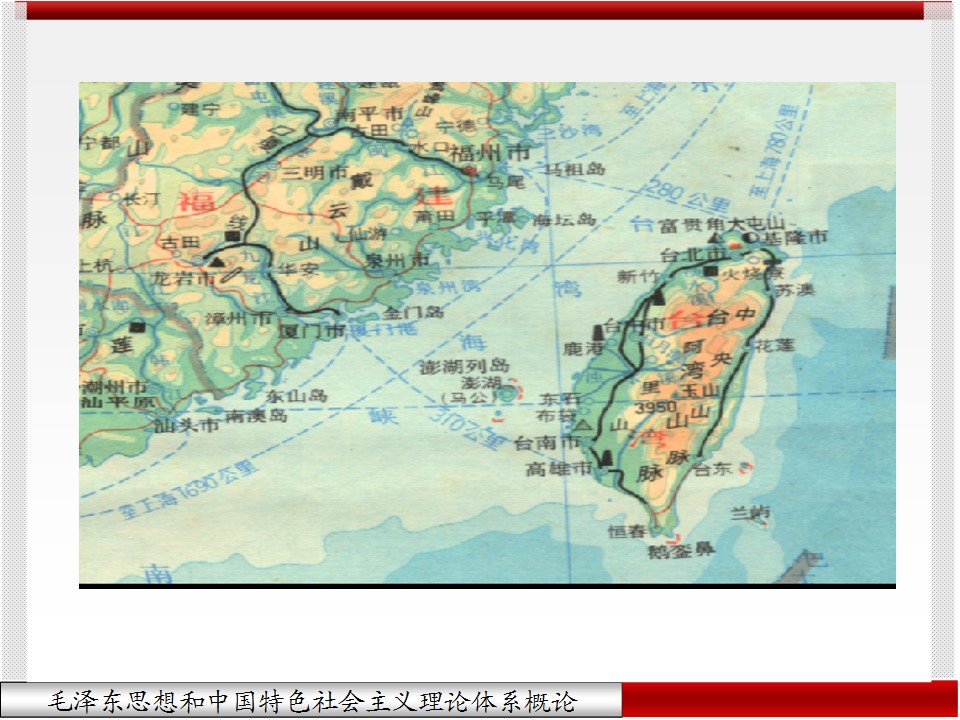Click the 三明市 label

tap(311, 171)
